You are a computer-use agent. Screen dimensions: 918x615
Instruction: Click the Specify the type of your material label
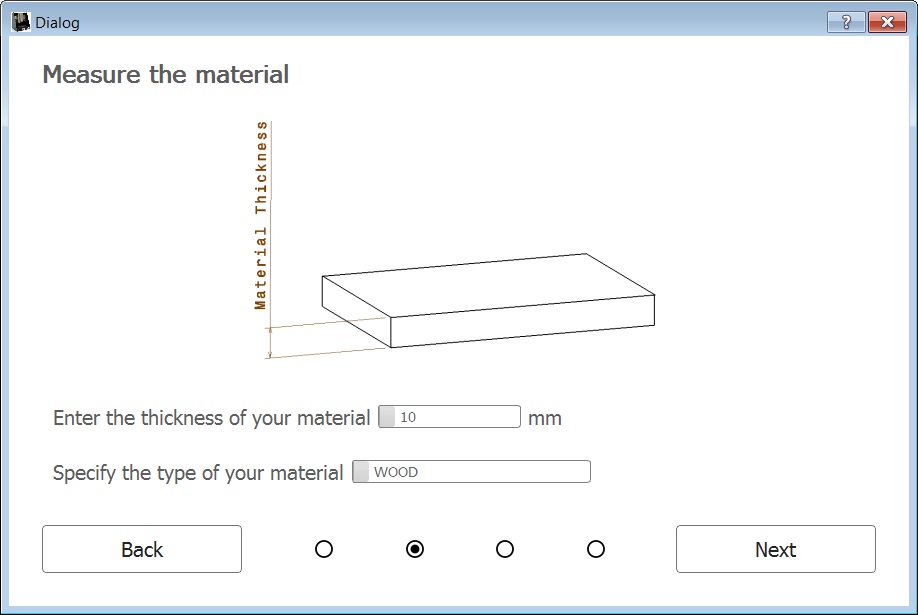point(198,473)
